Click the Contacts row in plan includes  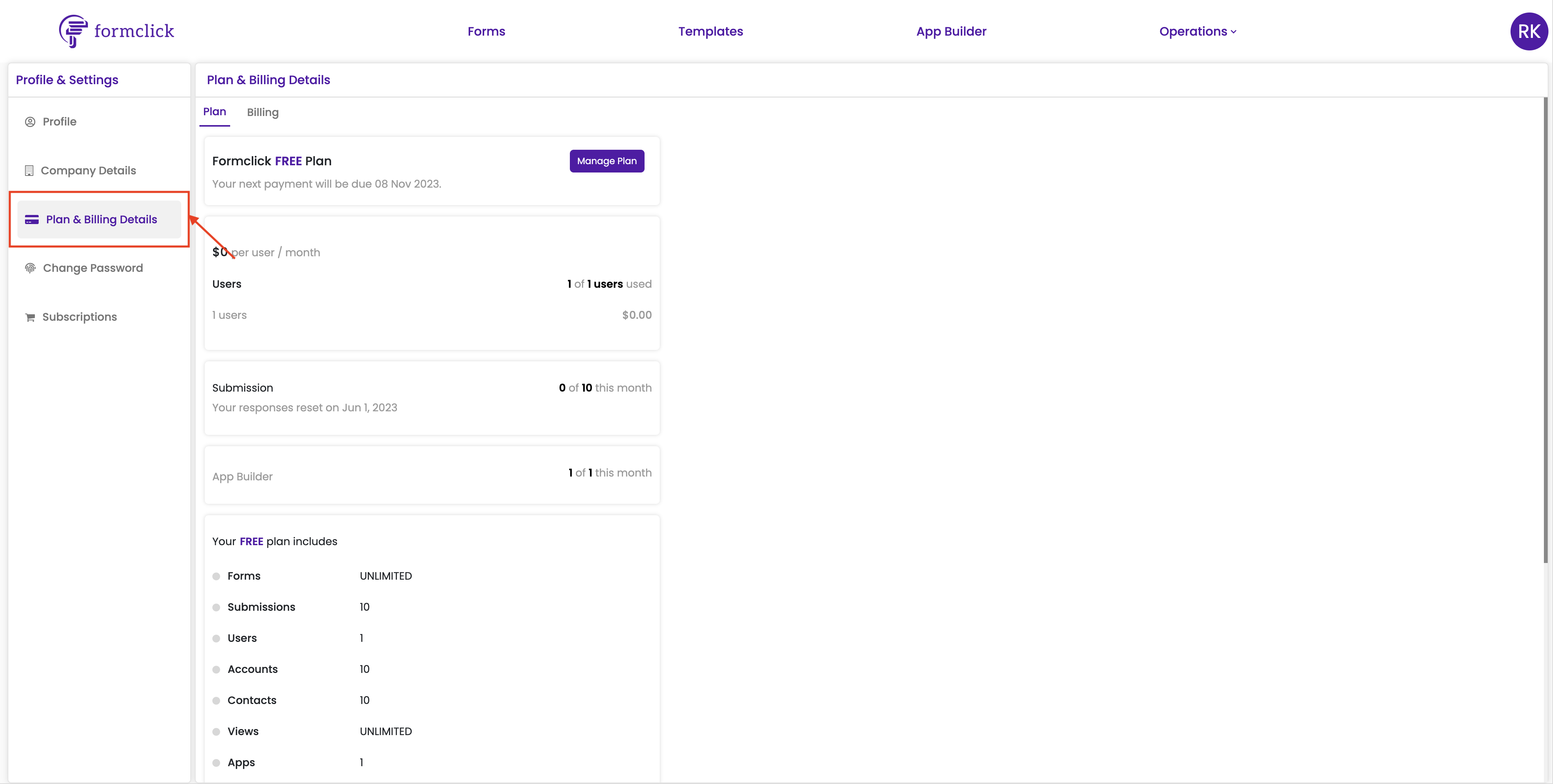(292, 700)
